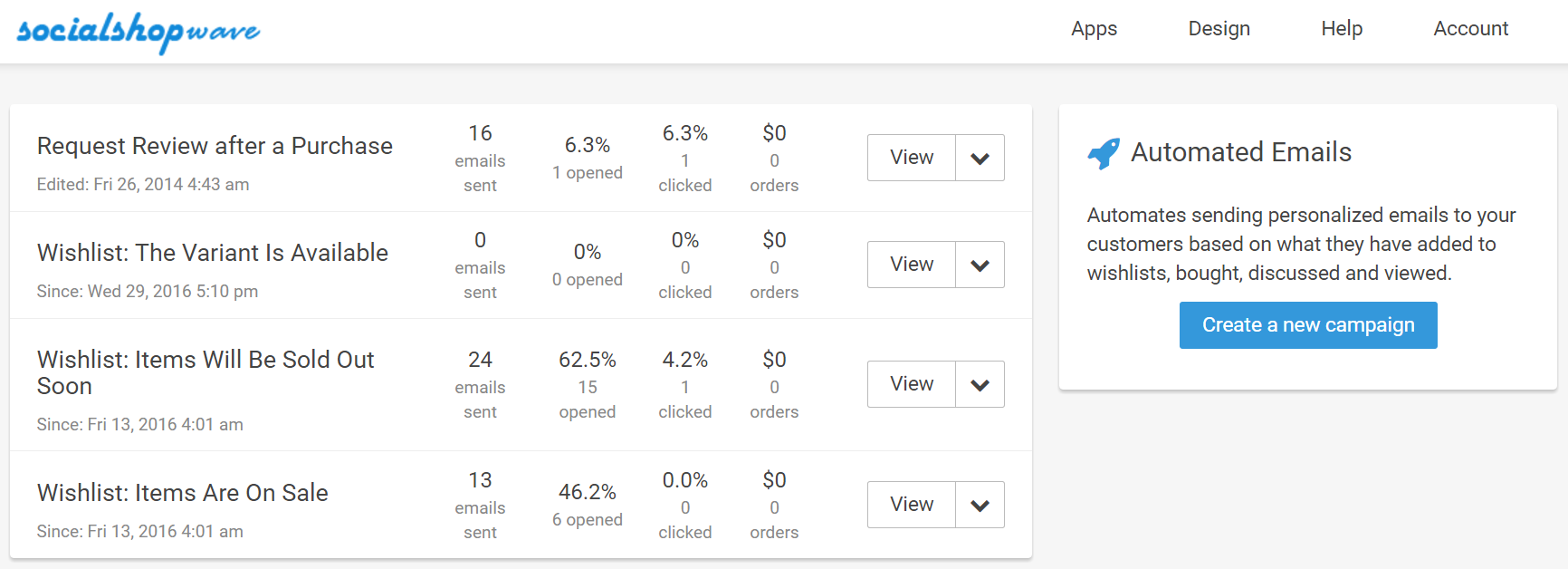
Task: View the Request Review after a Purchase campaign
Action: pyautogui.click(x=912, y=158)
